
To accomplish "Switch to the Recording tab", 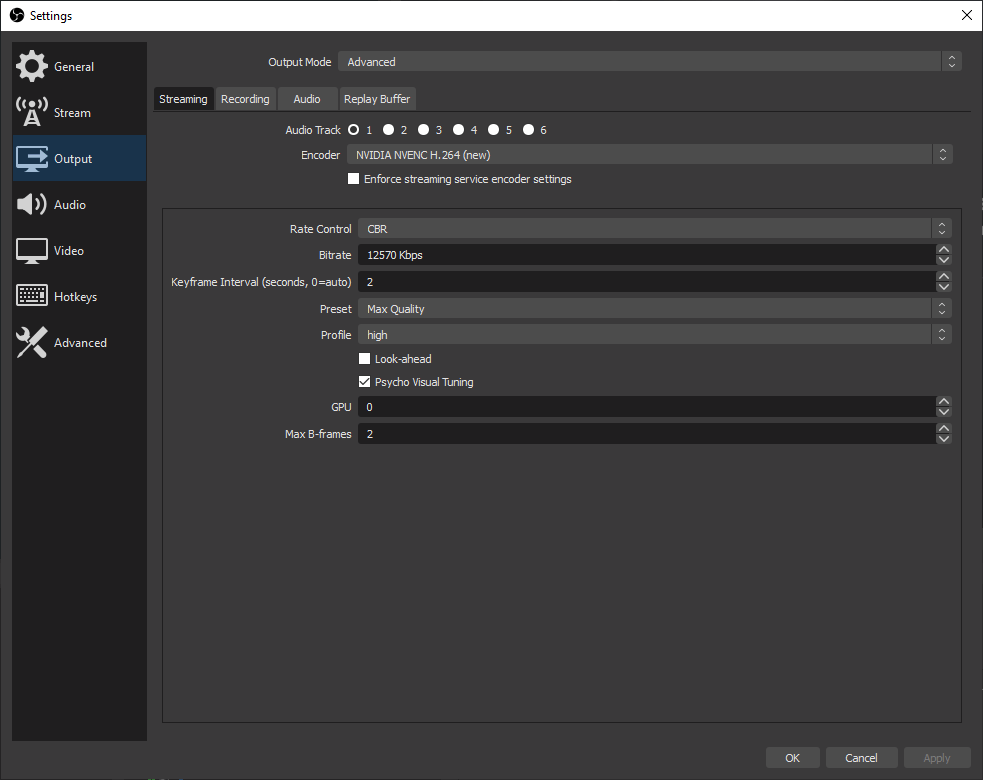I will pyautogui.click(x=245, y=98).
